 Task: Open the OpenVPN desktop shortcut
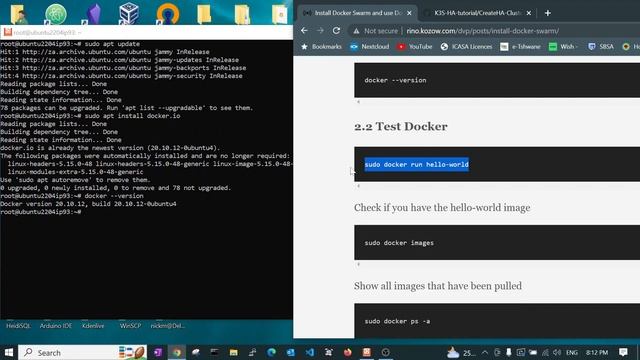[167, 13]
